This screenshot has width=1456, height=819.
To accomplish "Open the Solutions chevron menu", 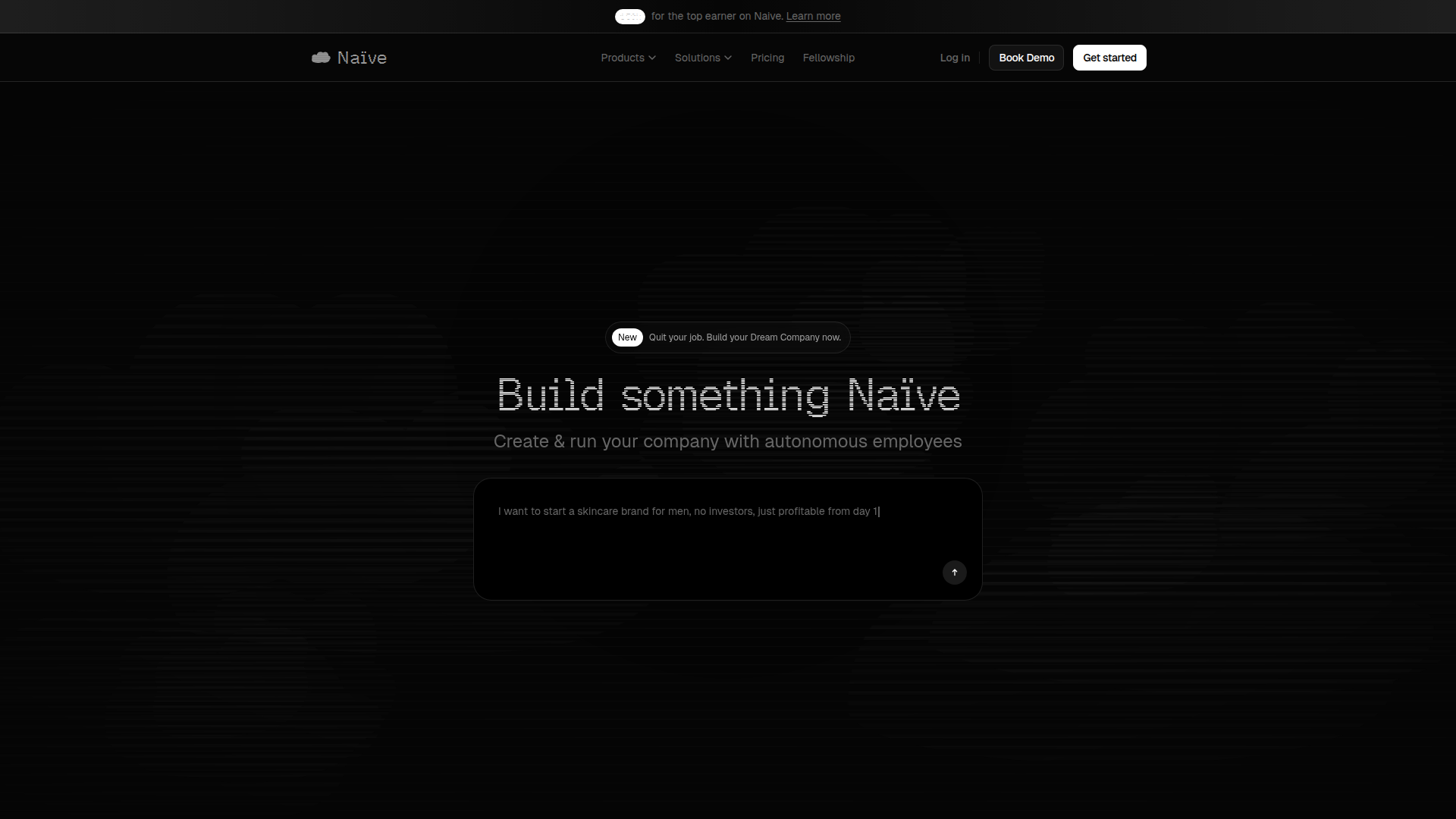I will tap(729, 57).
